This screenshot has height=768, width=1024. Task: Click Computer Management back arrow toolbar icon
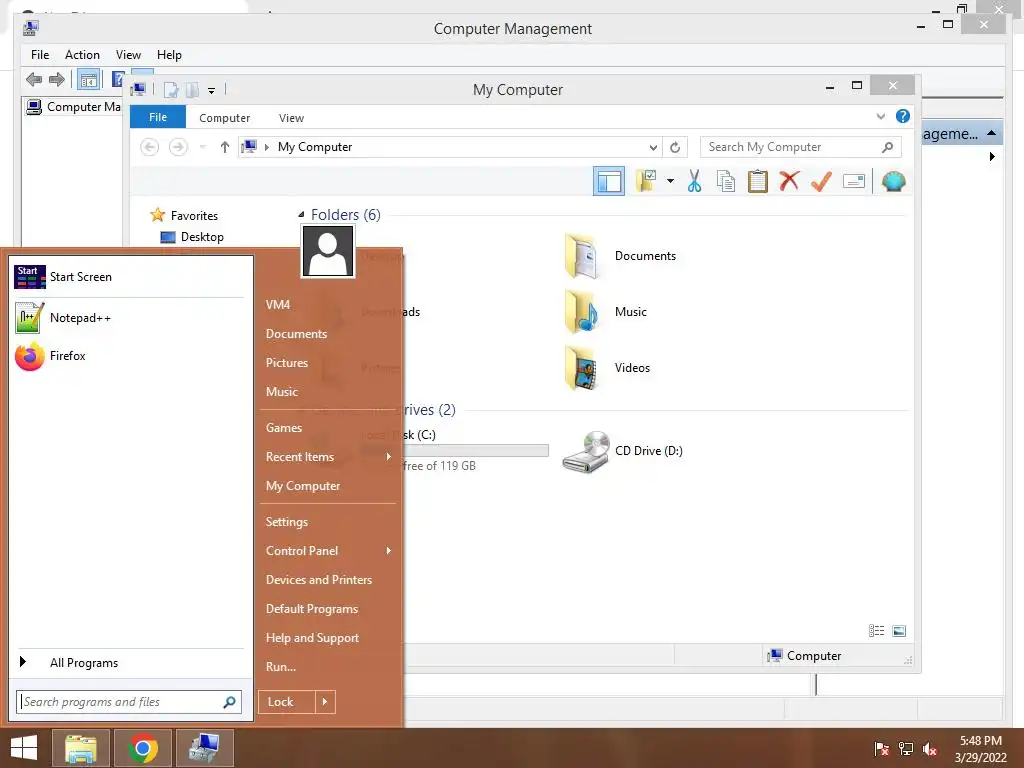click(34, 80)
